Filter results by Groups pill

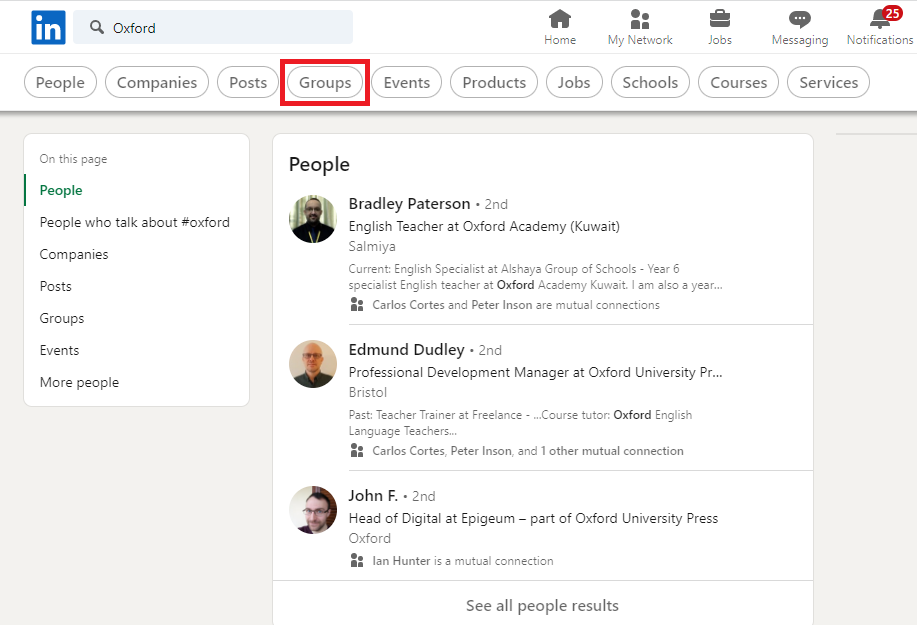325,82
